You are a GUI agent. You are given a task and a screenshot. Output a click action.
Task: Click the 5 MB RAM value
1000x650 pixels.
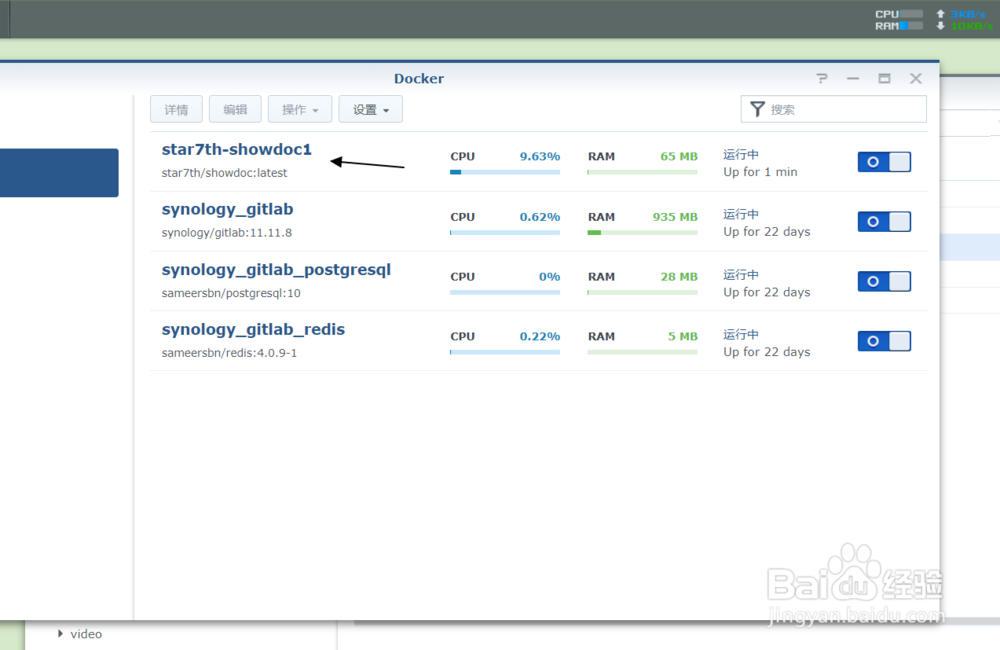[x=682, y=336]
